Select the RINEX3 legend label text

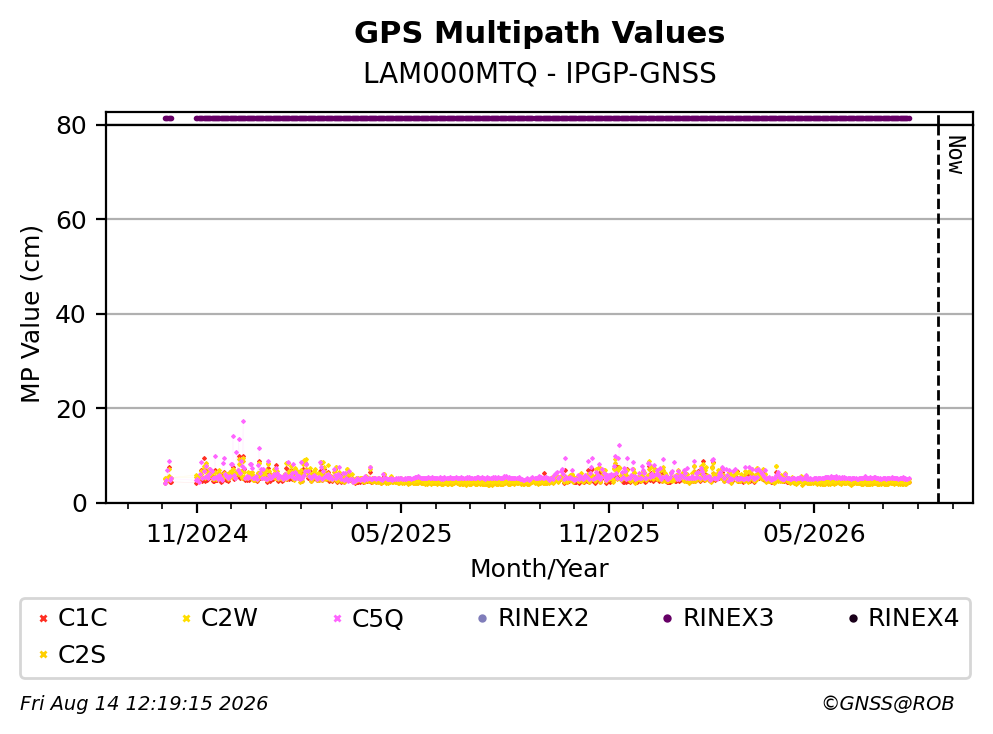[728, 618]
